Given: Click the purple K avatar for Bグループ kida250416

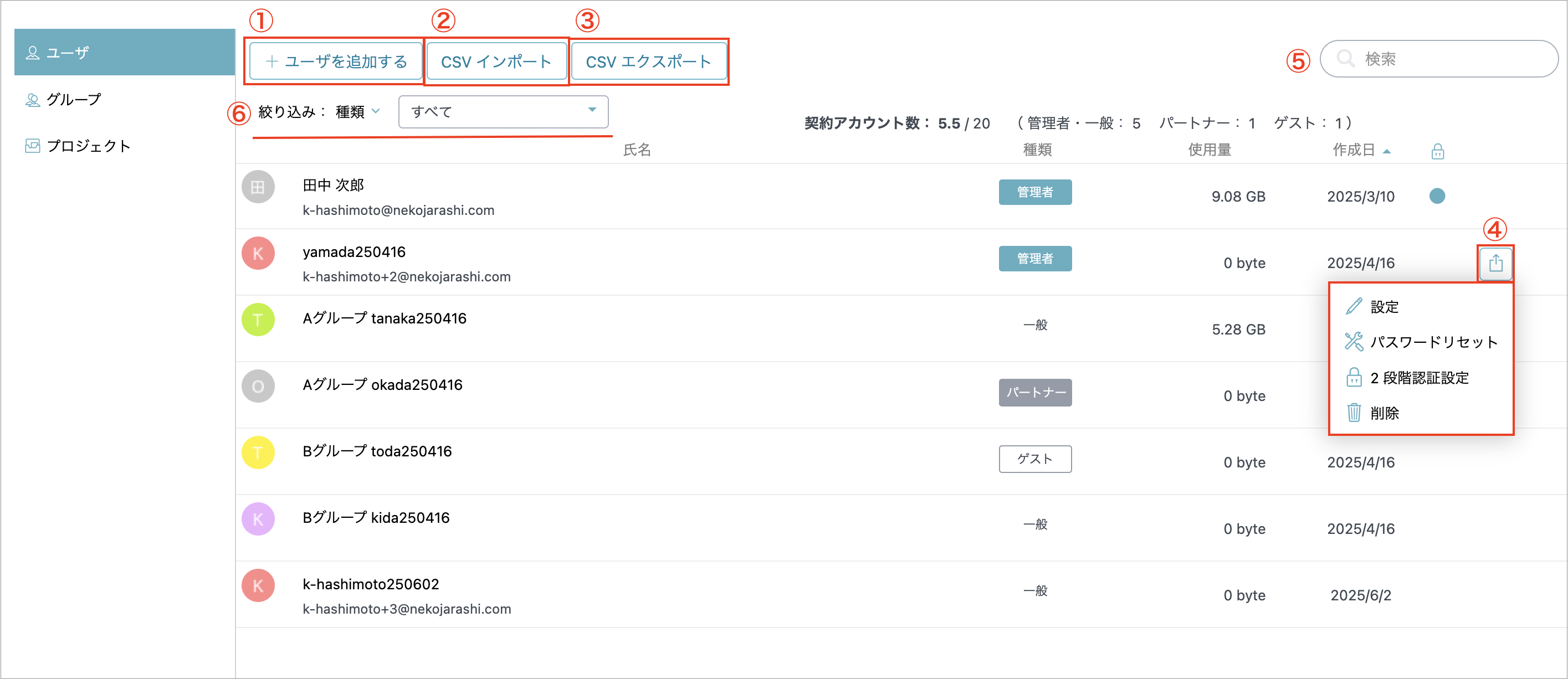Looking at the screenshot, I should pos(258,519).
